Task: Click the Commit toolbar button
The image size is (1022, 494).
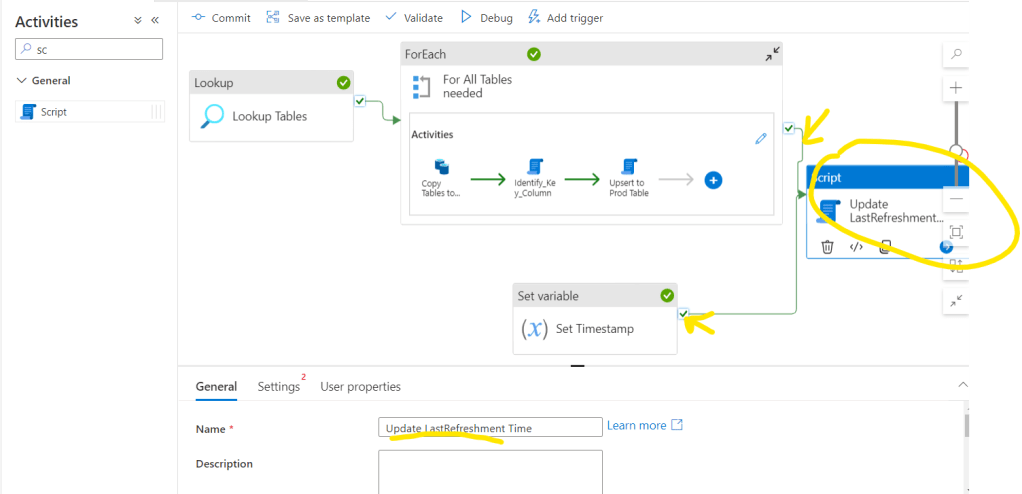Action: (x=220, y=17)
